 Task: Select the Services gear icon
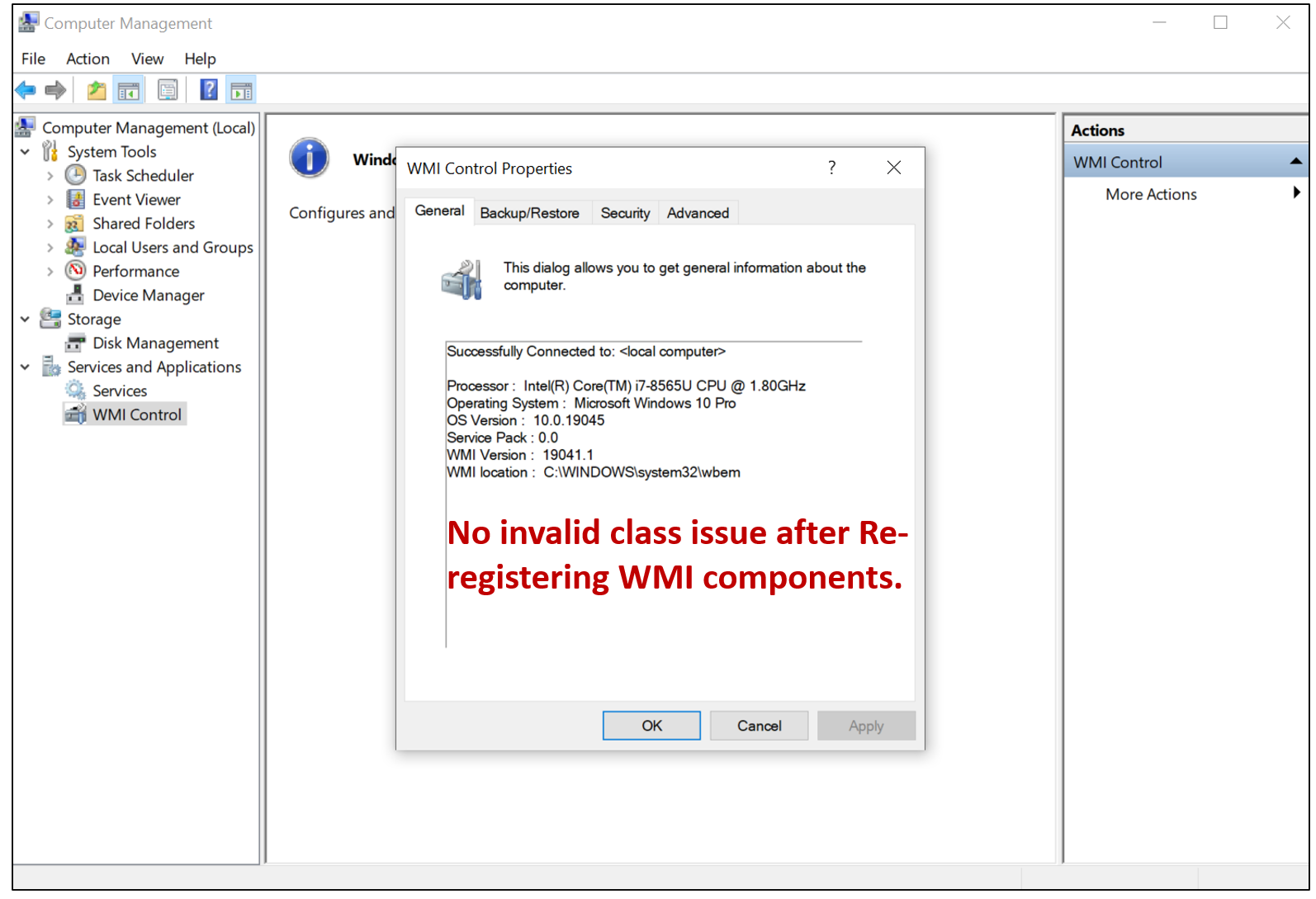75,390
